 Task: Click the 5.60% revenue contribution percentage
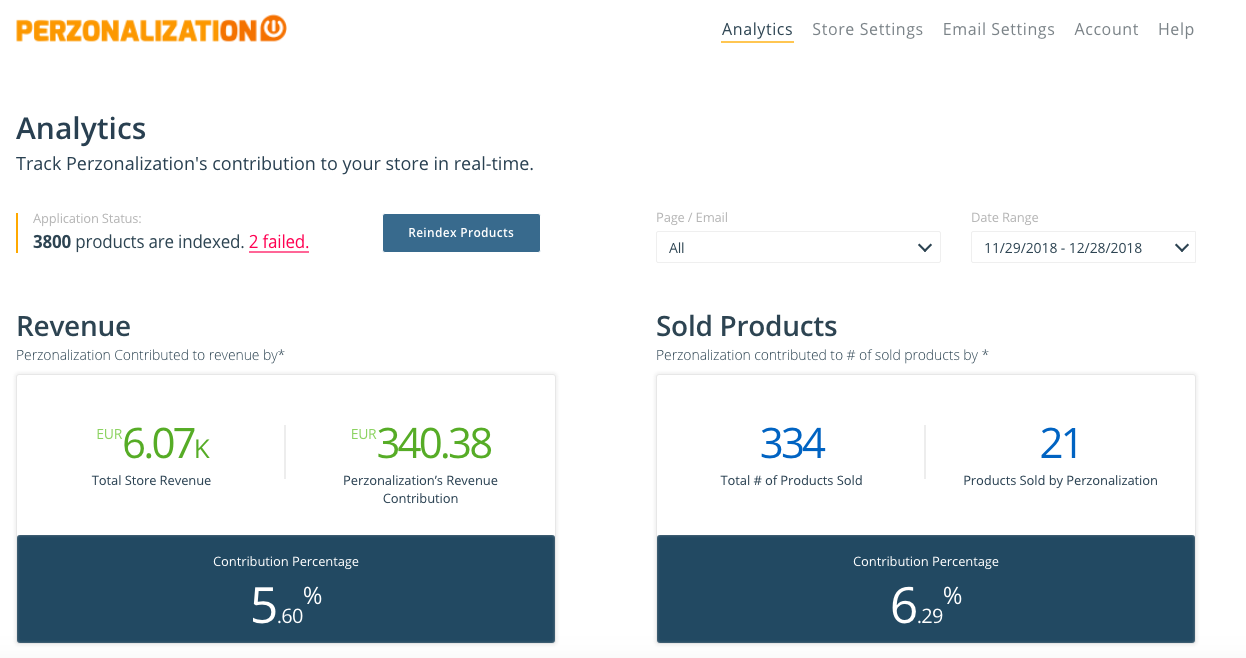point(286,606)
